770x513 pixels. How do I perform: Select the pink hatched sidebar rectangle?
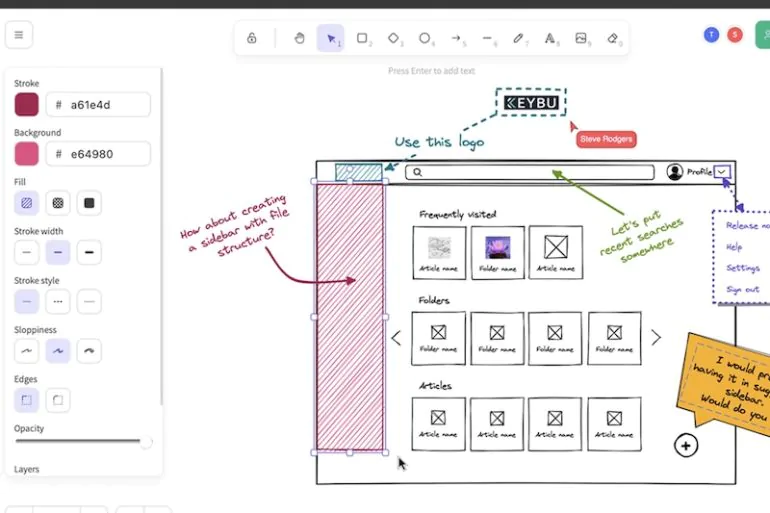coord(350,317)
